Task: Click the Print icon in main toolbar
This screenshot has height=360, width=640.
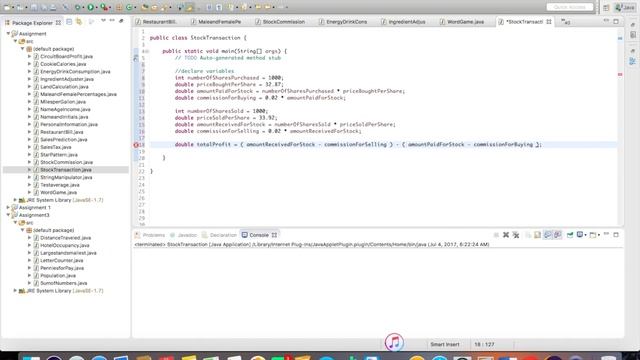Action: 53,7
